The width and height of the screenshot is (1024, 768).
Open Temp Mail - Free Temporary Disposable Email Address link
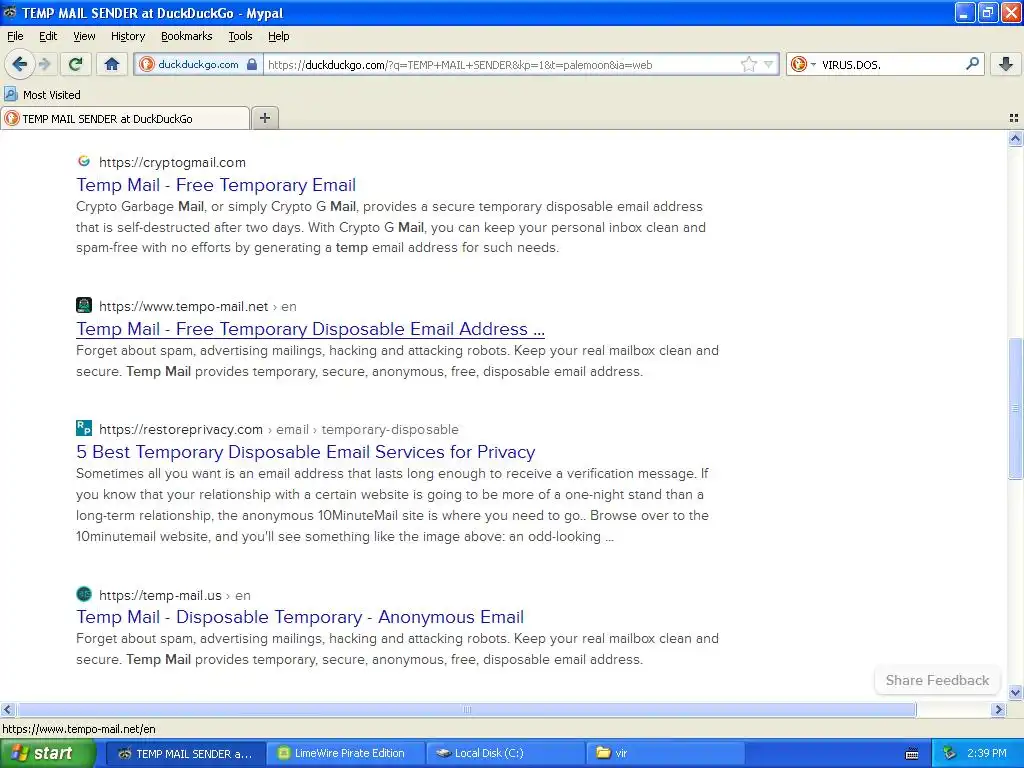pos(310,329)
